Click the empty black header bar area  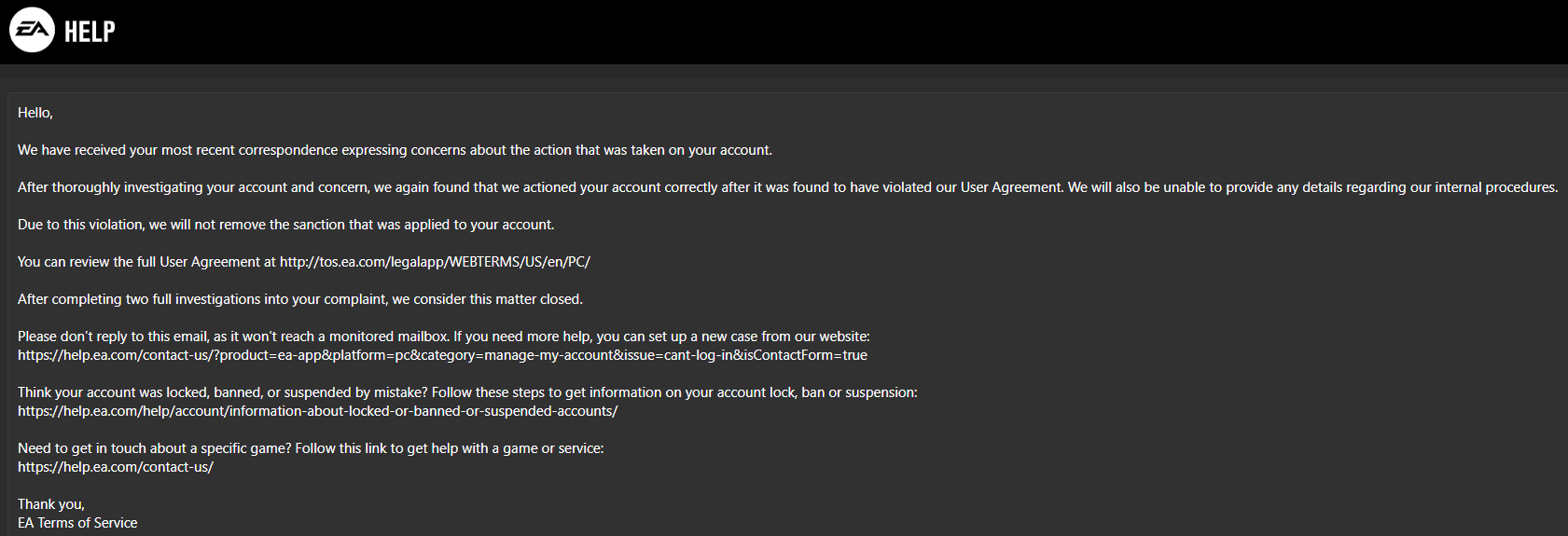(840, 32)
